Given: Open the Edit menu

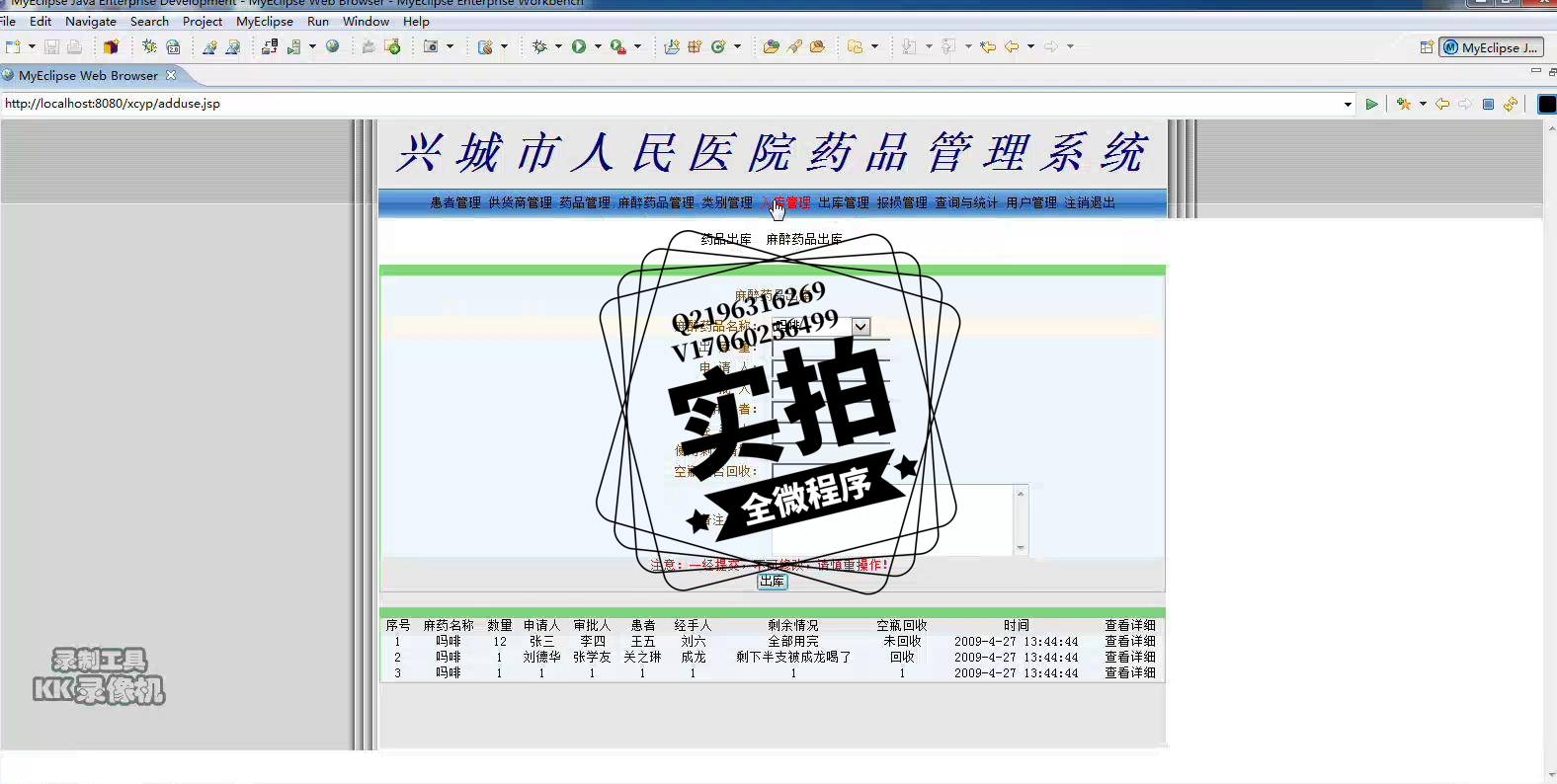Looking at the screenshot, I should click(41, 21).
